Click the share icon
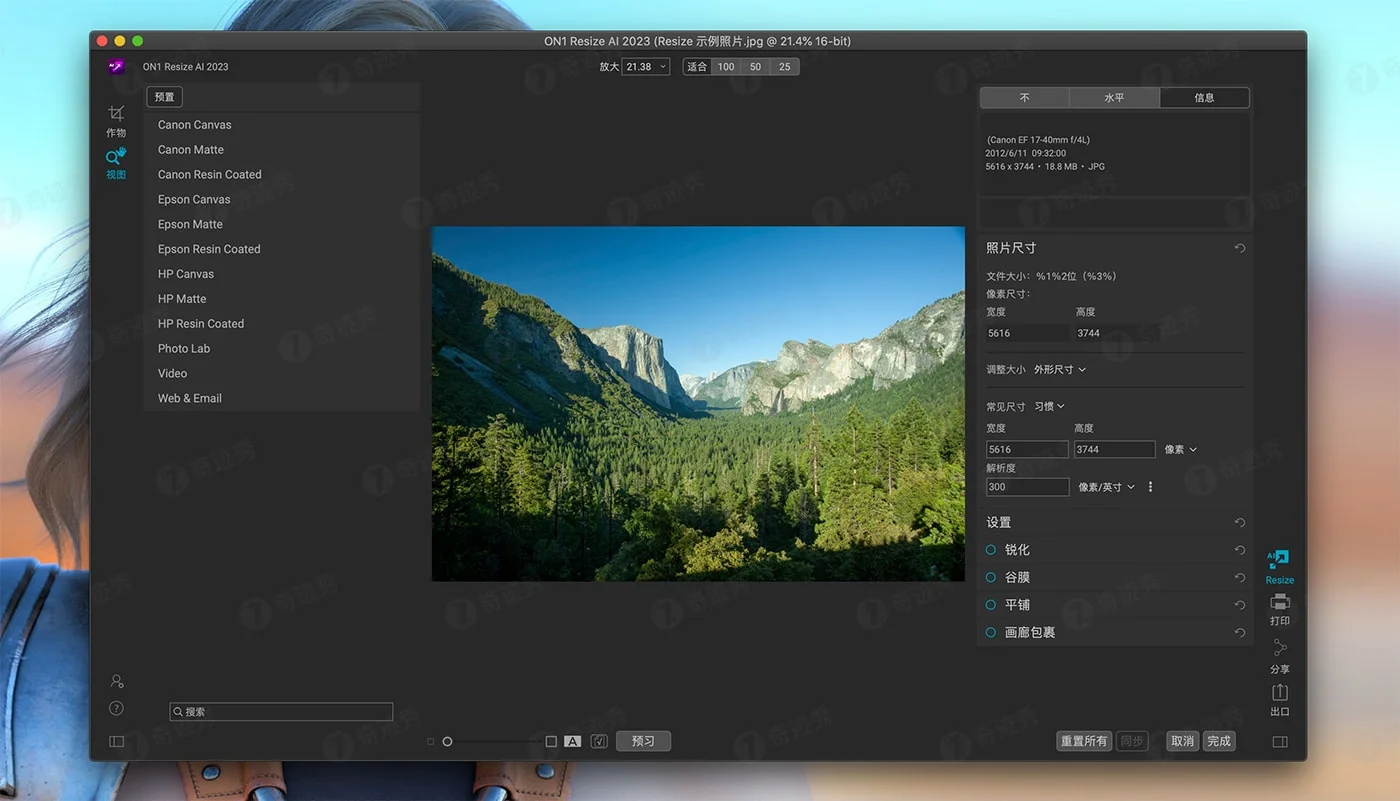Screen dimensions: 1400x801 pos(1279,649)
